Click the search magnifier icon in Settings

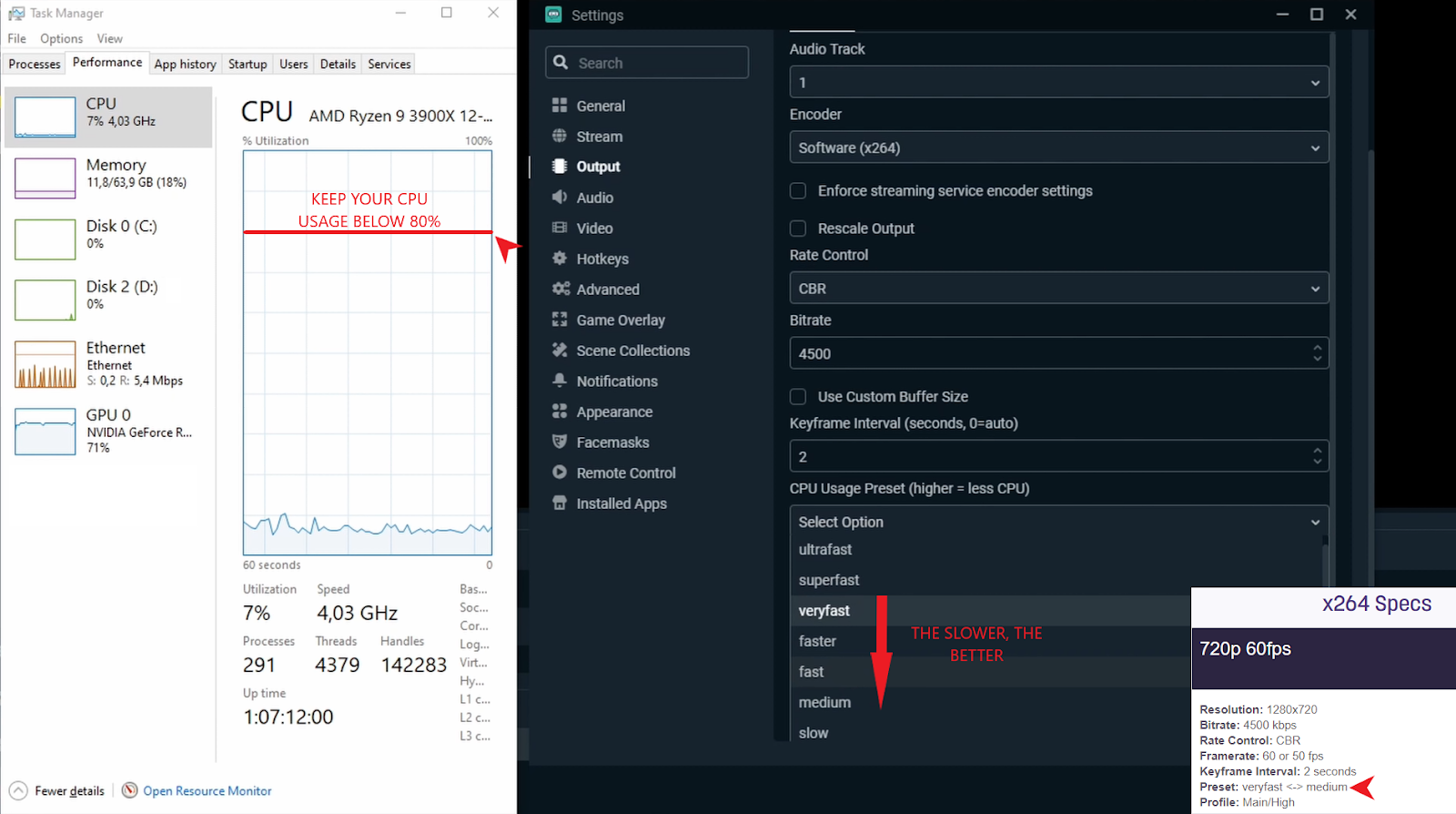click(561, 62)
